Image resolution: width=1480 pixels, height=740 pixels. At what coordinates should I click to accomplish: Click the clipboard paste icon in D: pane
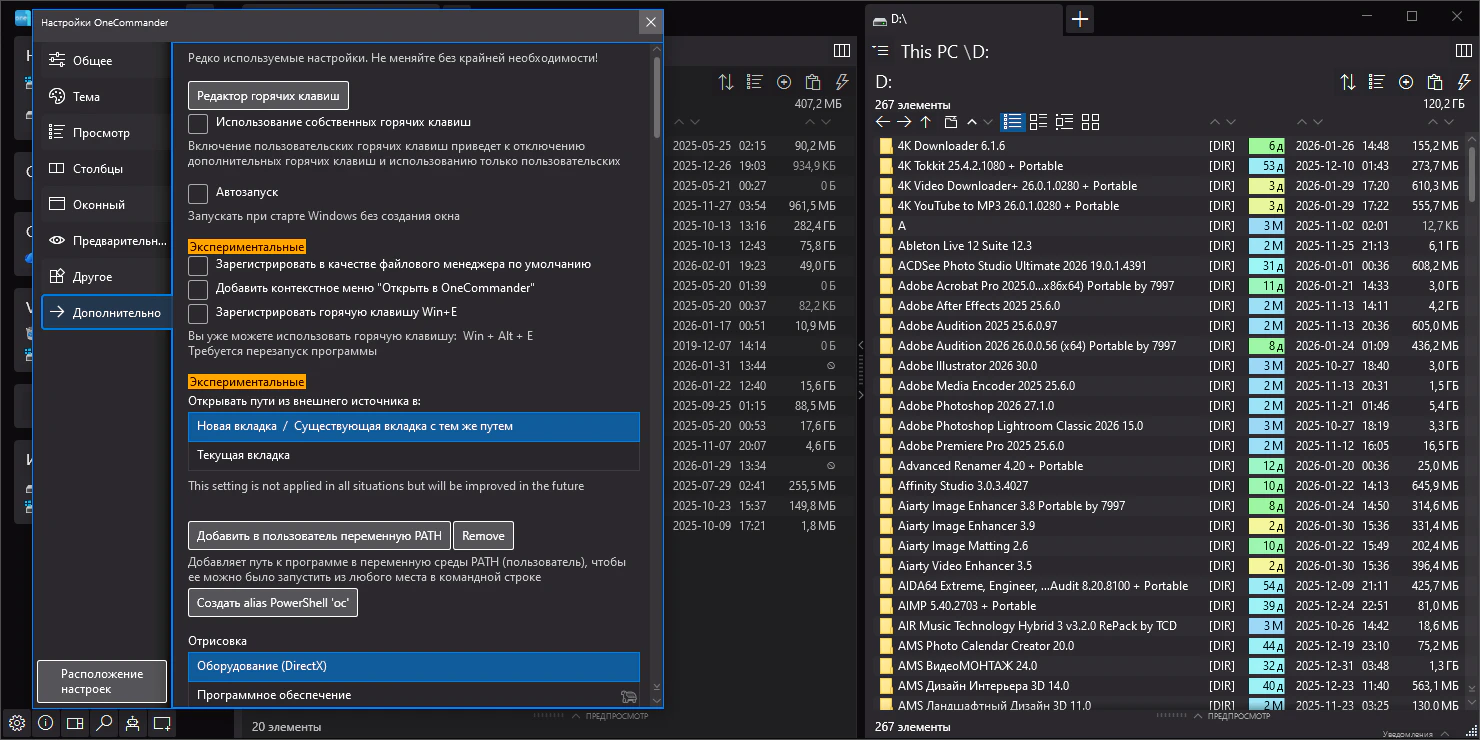pyautogui.click(x=1434, y=82)
